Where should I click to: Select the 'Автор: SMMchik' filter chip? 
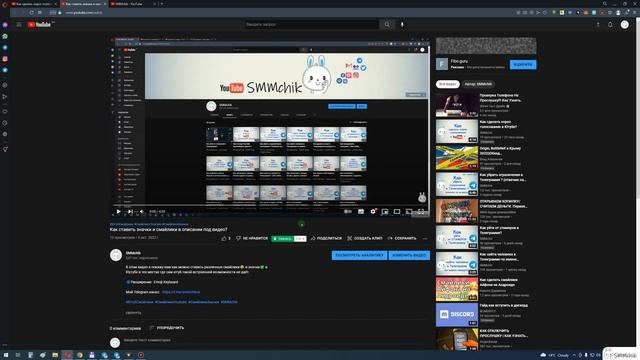pyautogui.click(x=478, y=84)
